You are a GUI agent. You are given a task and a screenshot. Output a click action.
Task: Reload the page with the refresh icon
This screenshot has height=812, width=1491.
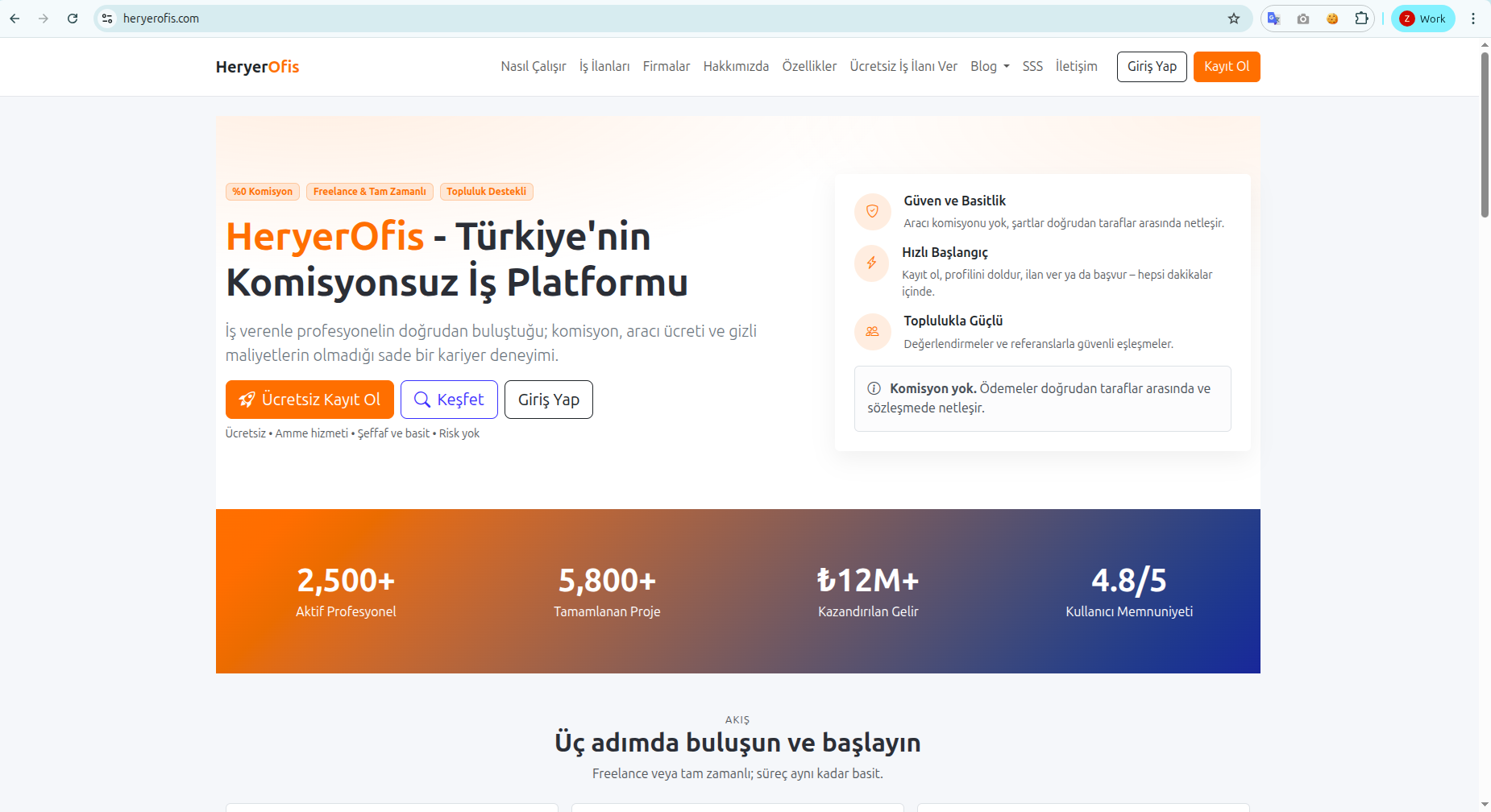coord(73,19)
